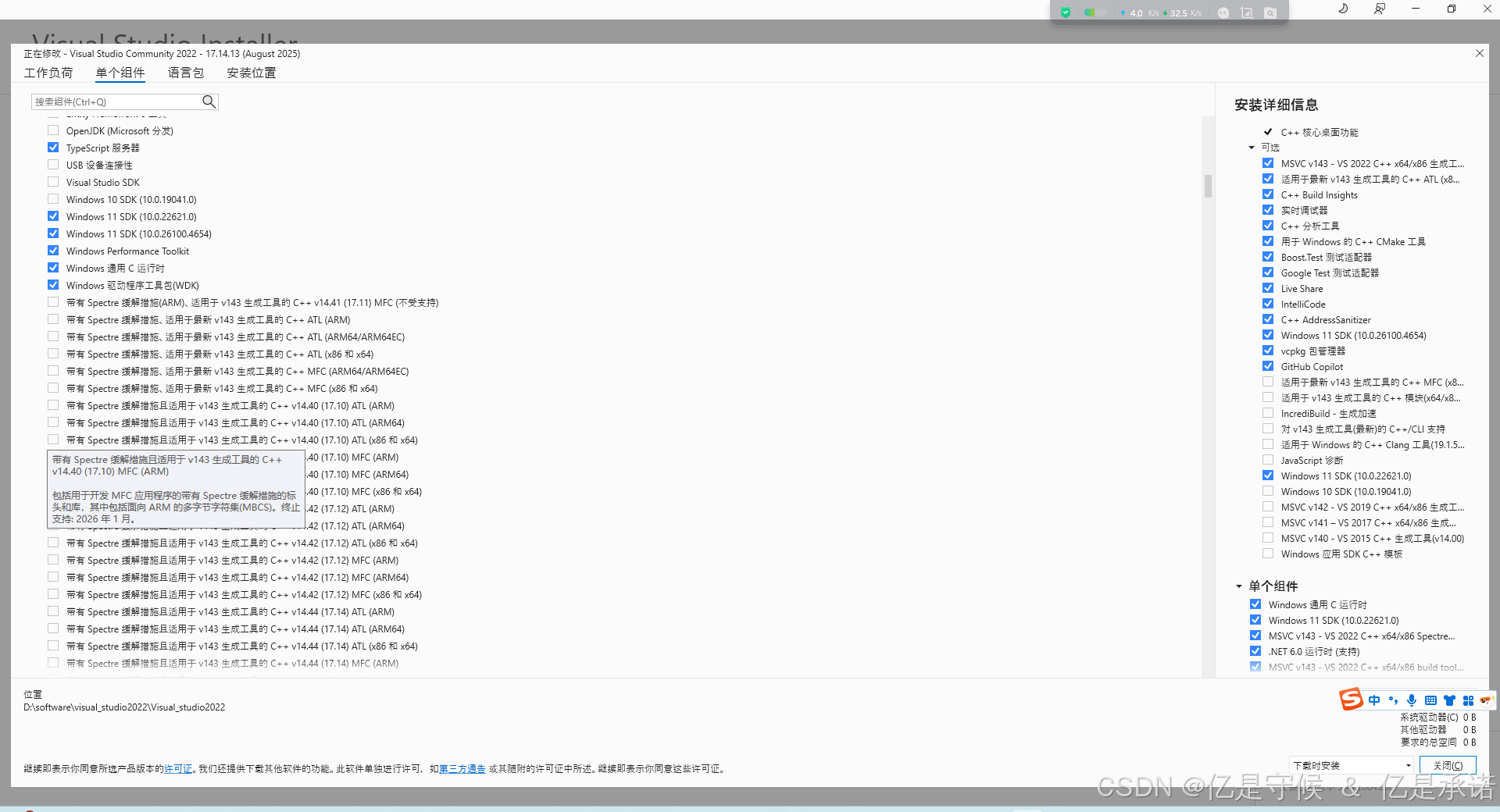
Task: Focus the 搜索组件 search field
Action: 117,101
